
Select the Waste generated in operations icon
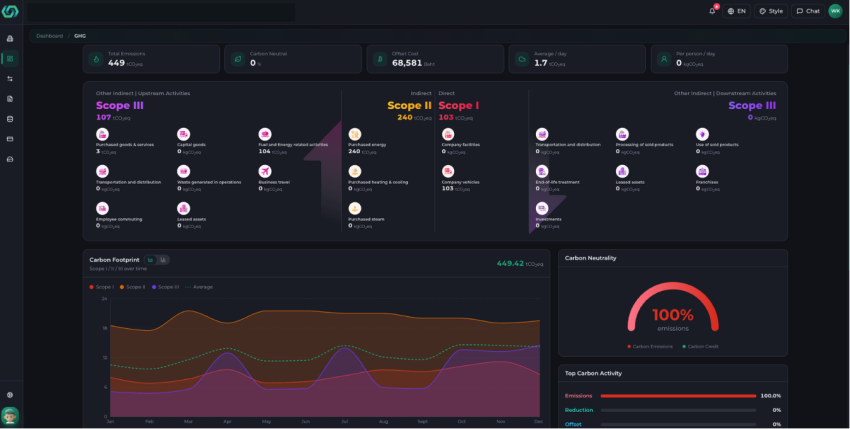[x=184, y=171]
